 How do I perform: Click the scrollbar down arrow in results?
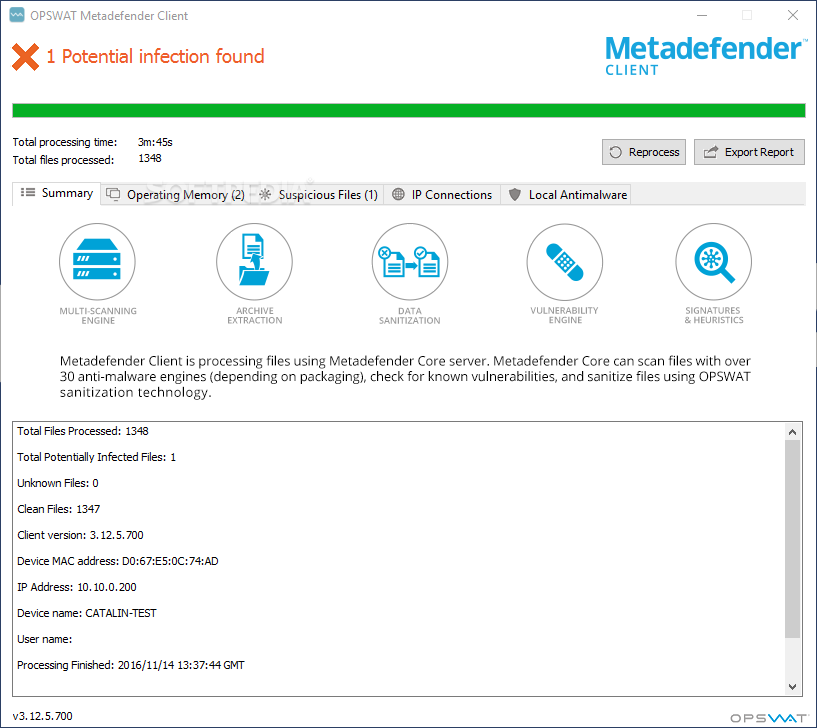click(793, 687)
